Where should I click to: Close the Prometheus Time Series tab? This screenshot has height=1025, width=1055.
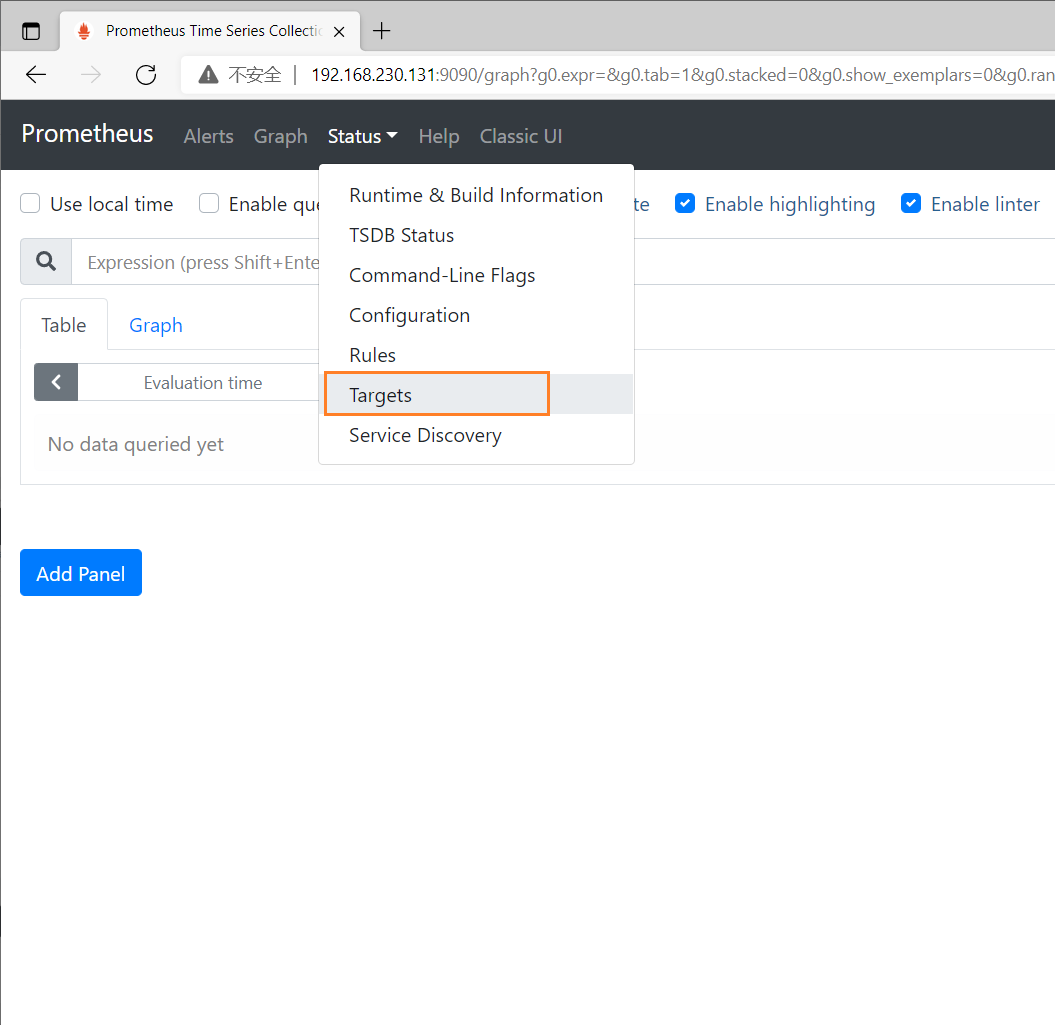[x=339, y=32]
